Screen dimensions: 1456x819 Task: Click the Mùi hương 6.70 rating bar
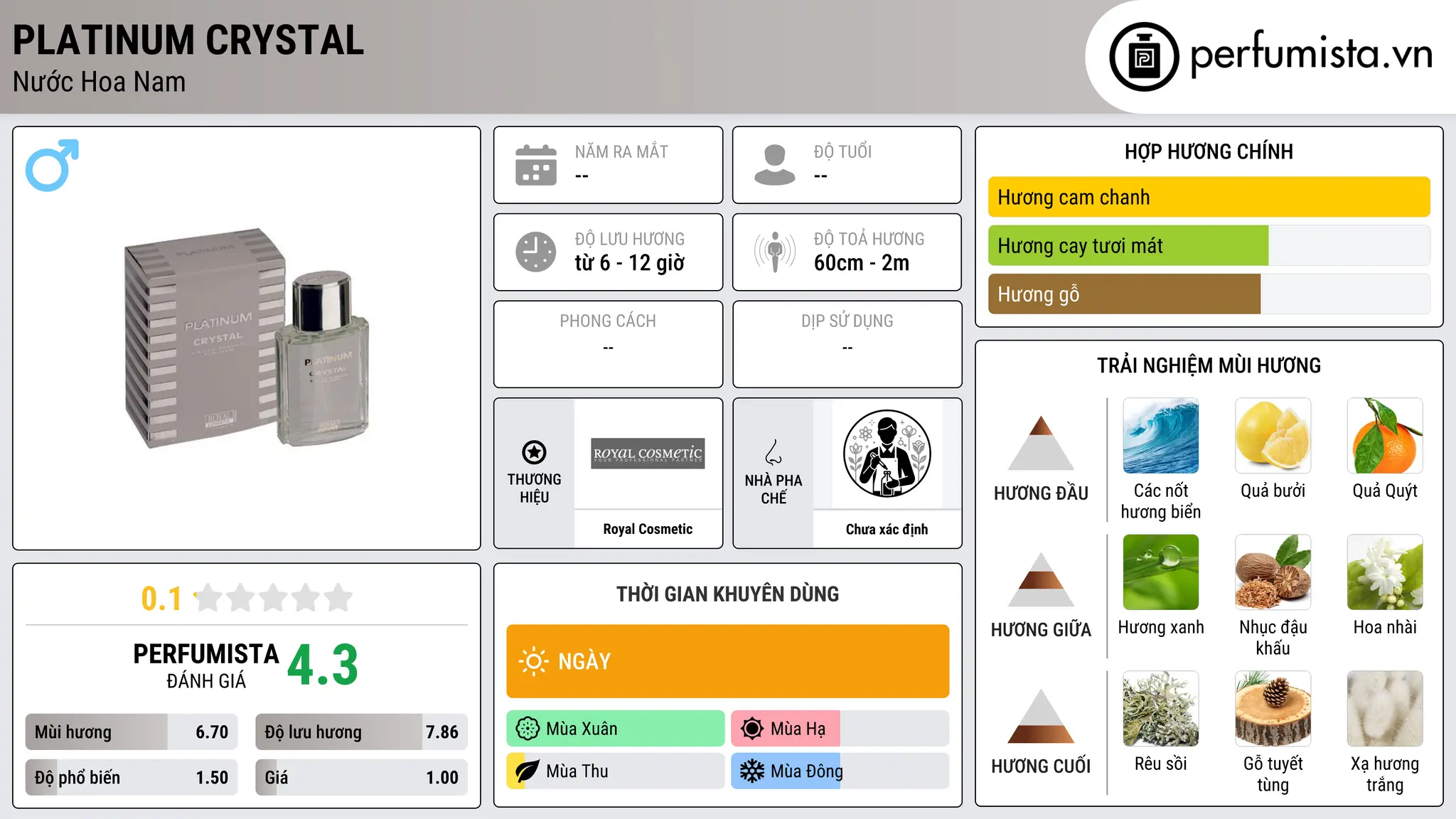(x=132, y=732)
